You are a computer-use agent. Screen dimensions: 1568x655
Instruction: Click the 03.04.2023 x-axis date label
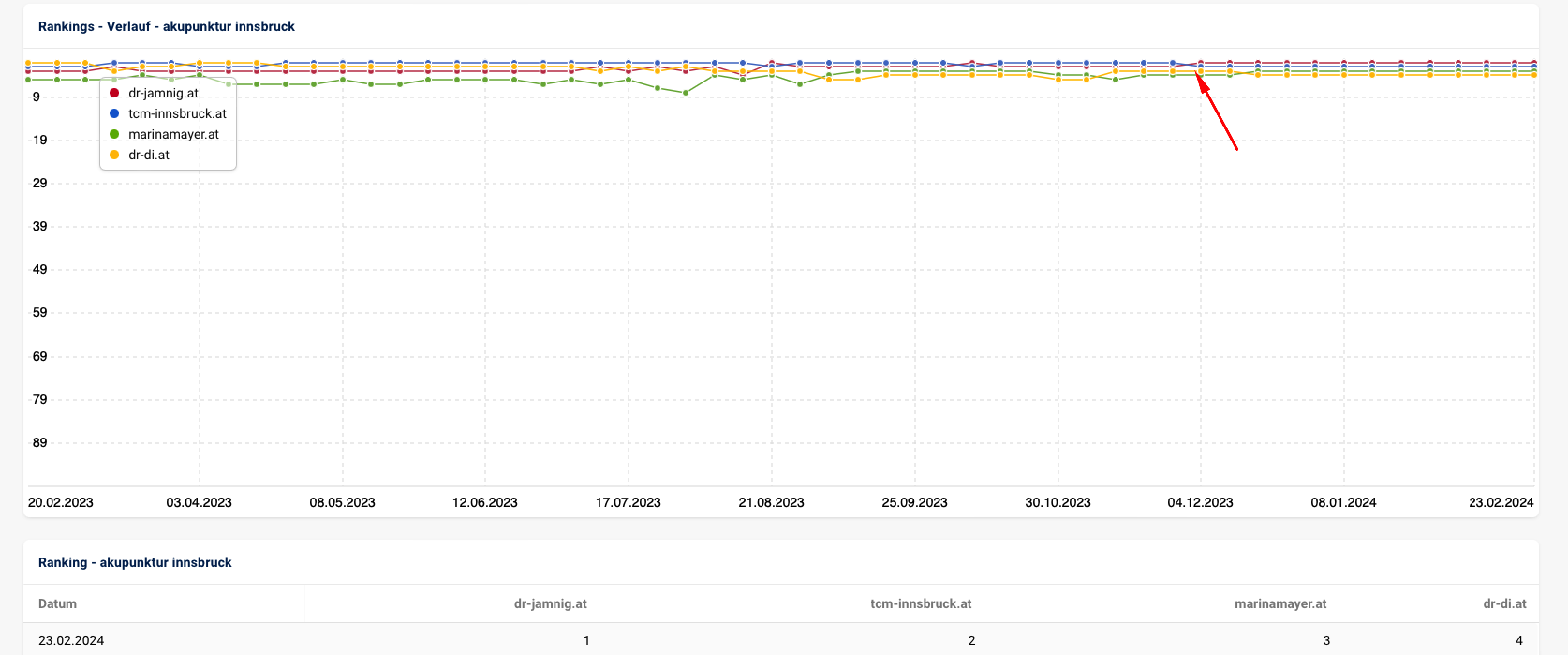click(200, 503)
